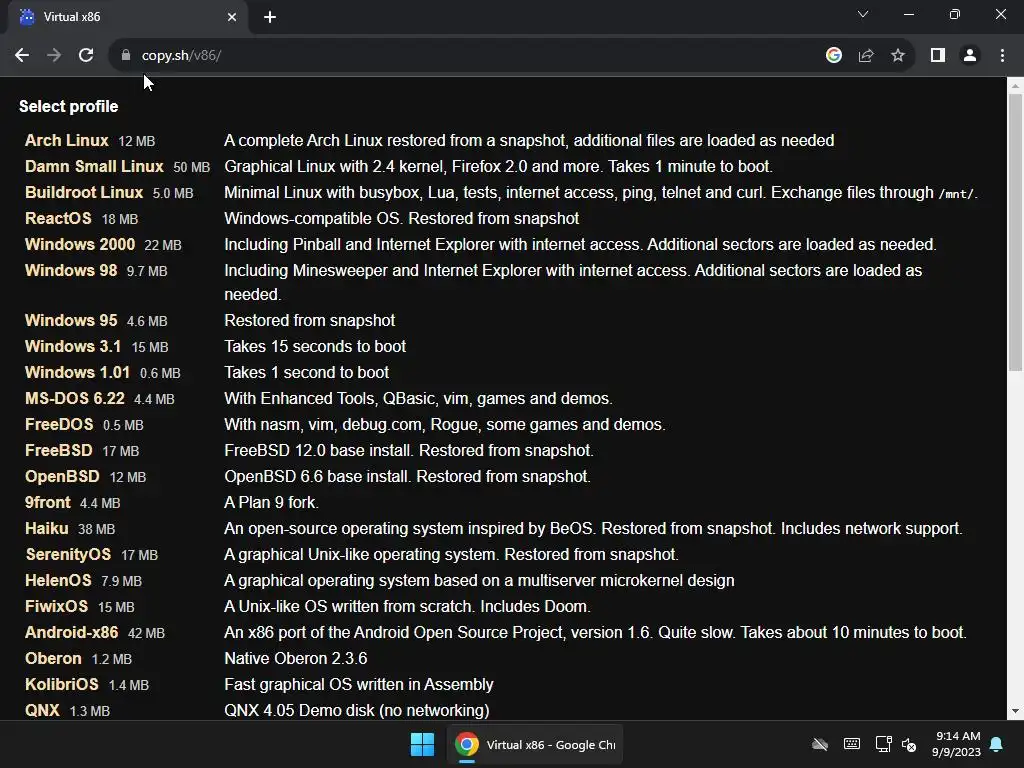Open the HelenOS profile

click(58, 581)
